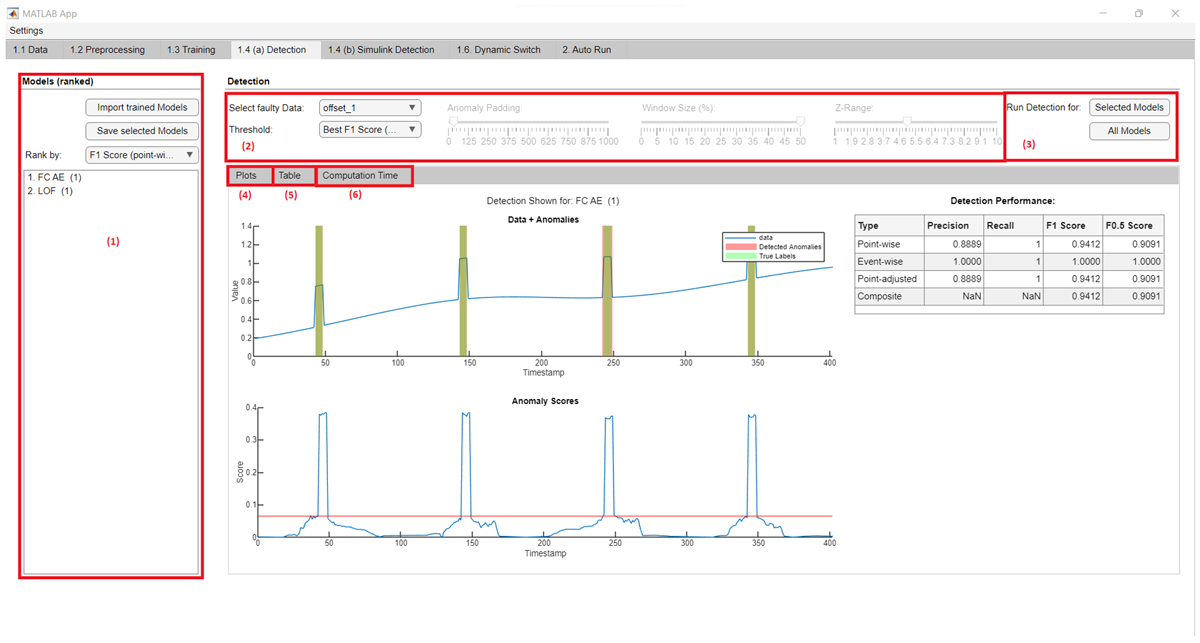
Task: Open the 1.2 Preprocessing tab
Action: pos(107,49)
